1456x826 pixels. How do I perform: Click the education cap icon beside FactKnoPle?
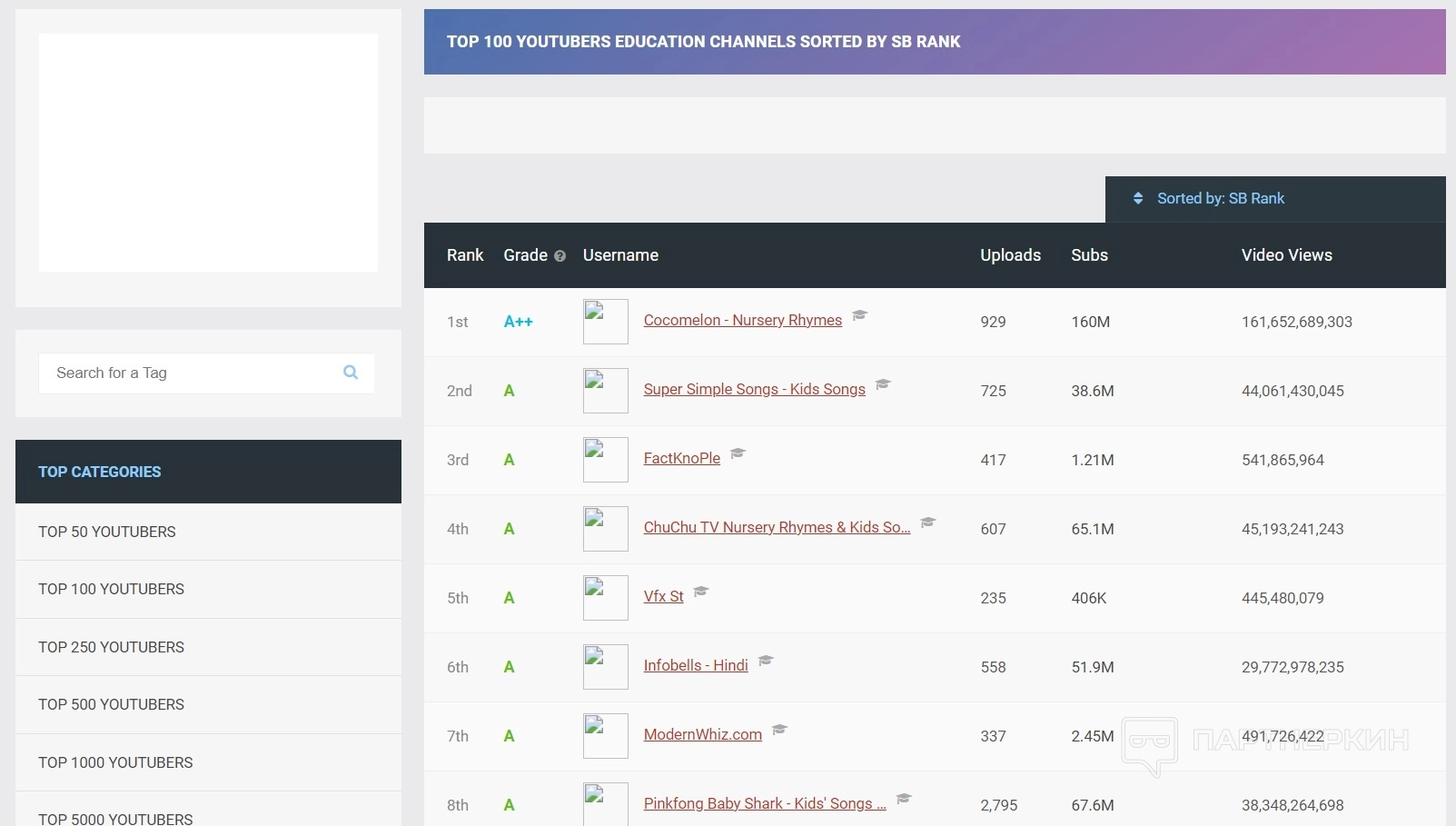point(738,453)
